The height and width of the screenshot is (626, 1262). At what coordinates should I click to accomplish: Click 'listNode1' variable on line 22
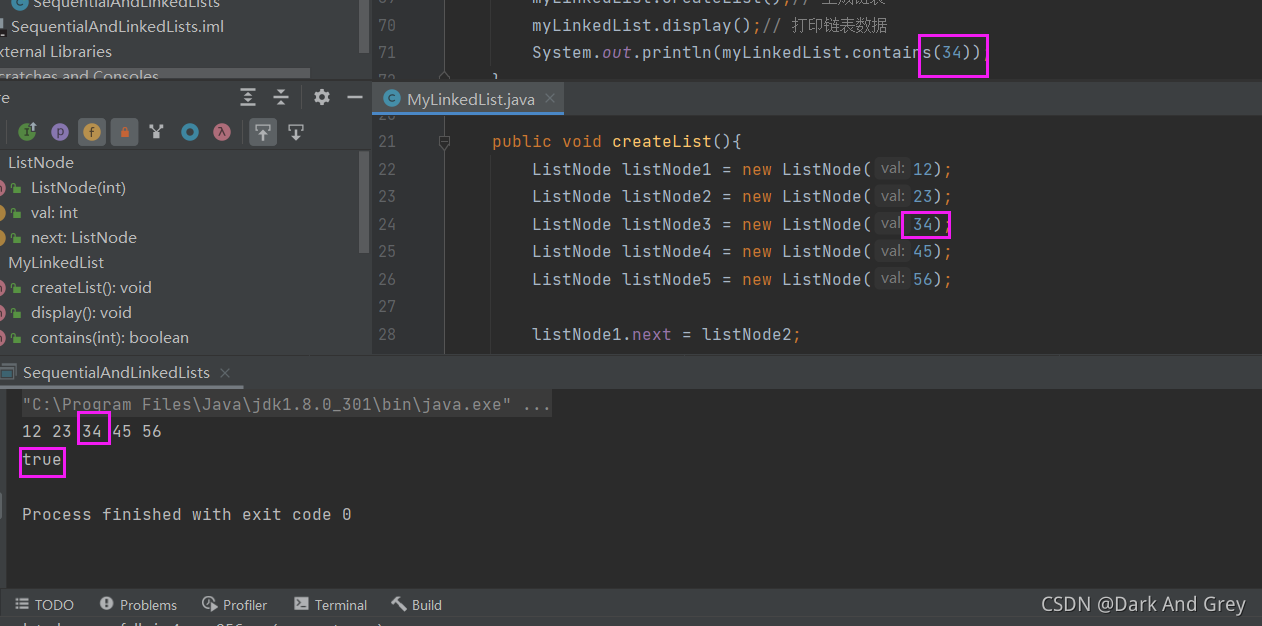[x=667, y=169]
